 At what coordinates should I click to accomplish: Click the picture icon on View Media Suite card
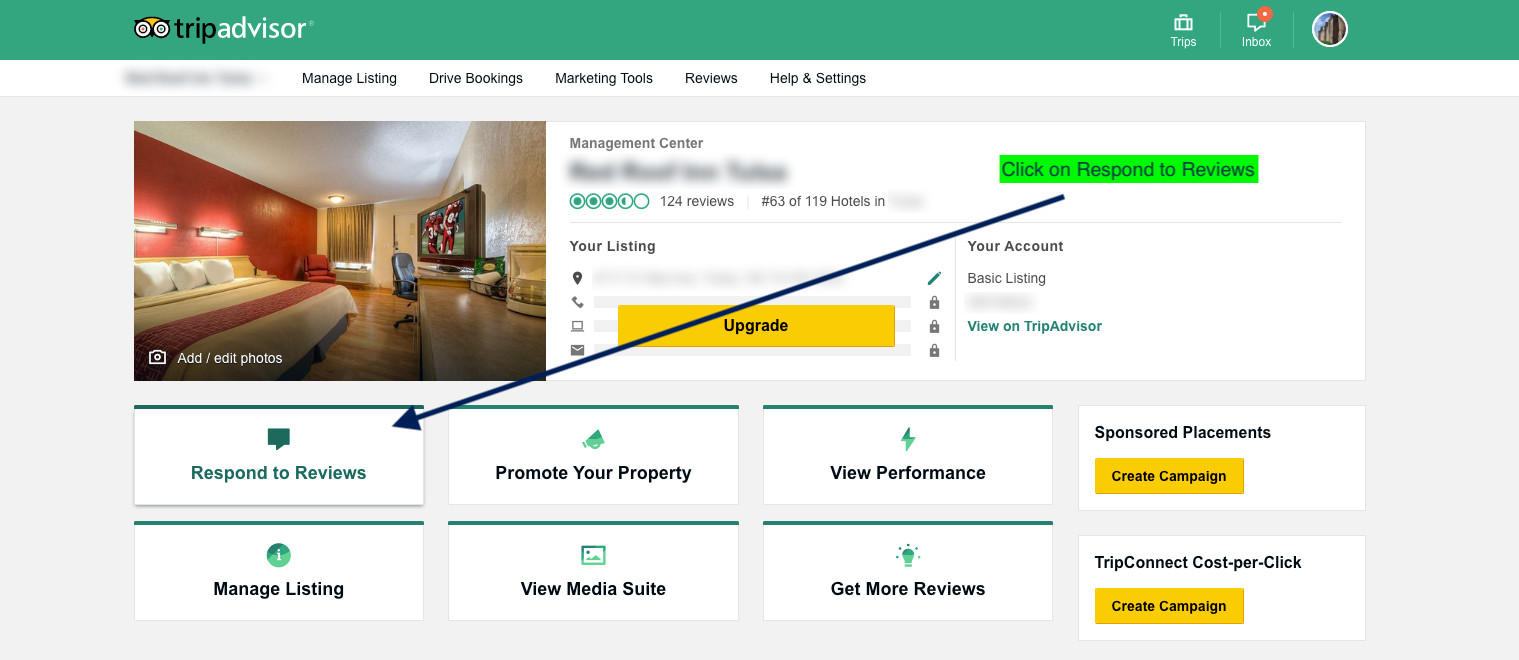(x=593, y=555)
